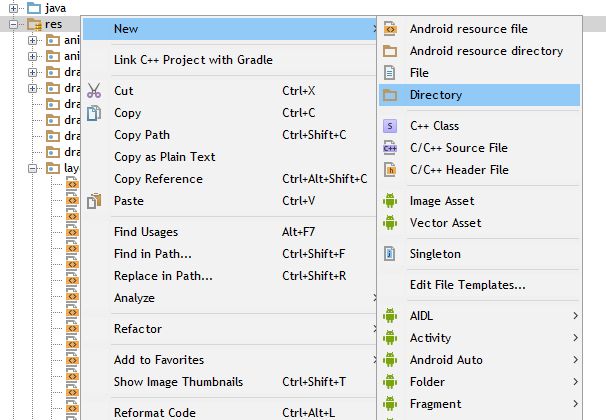Select Image Asset option
Viewport: 606px width, 420px height.
point(479,201)
